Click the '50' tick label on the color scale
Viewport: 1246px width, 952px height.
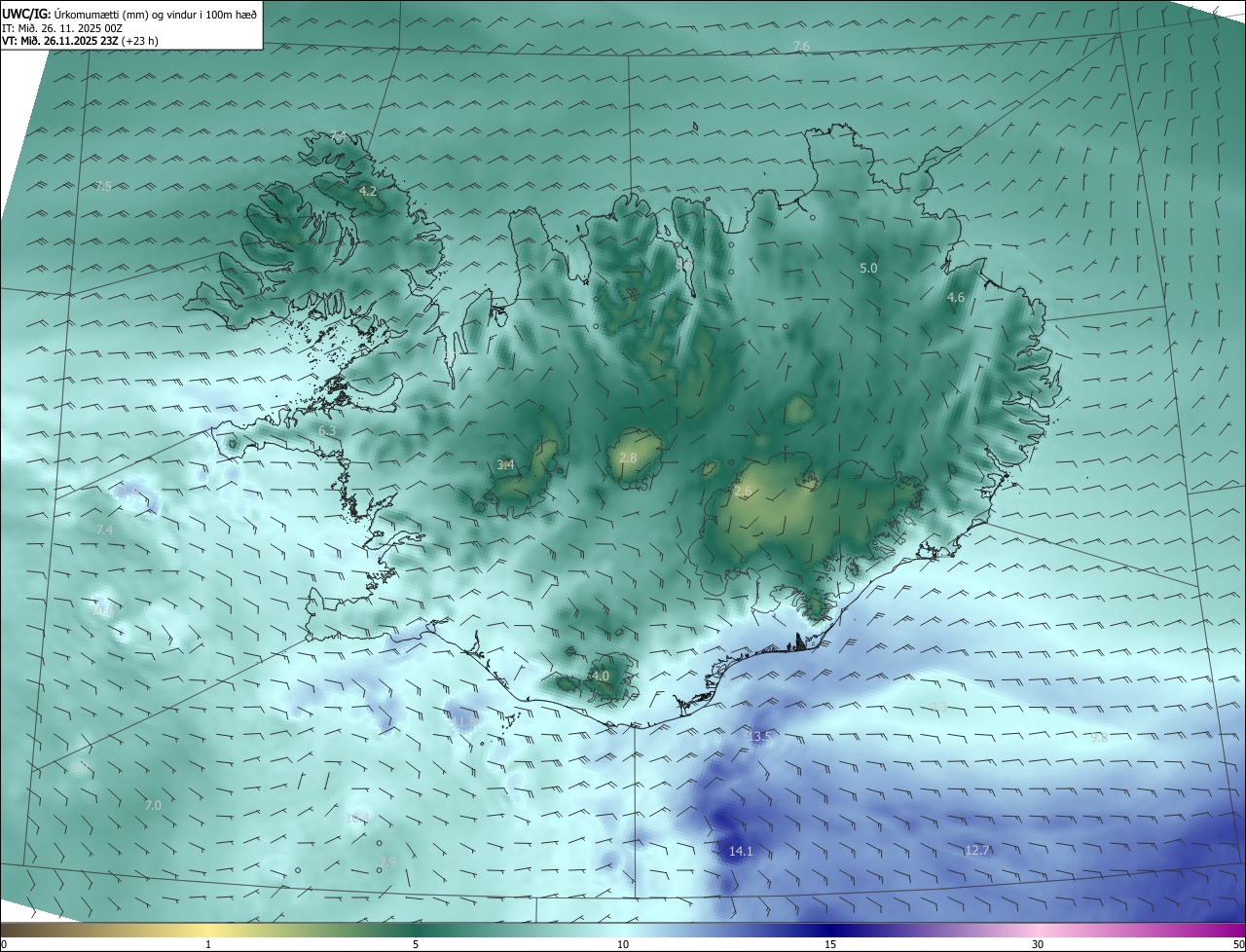[1238, 944]
